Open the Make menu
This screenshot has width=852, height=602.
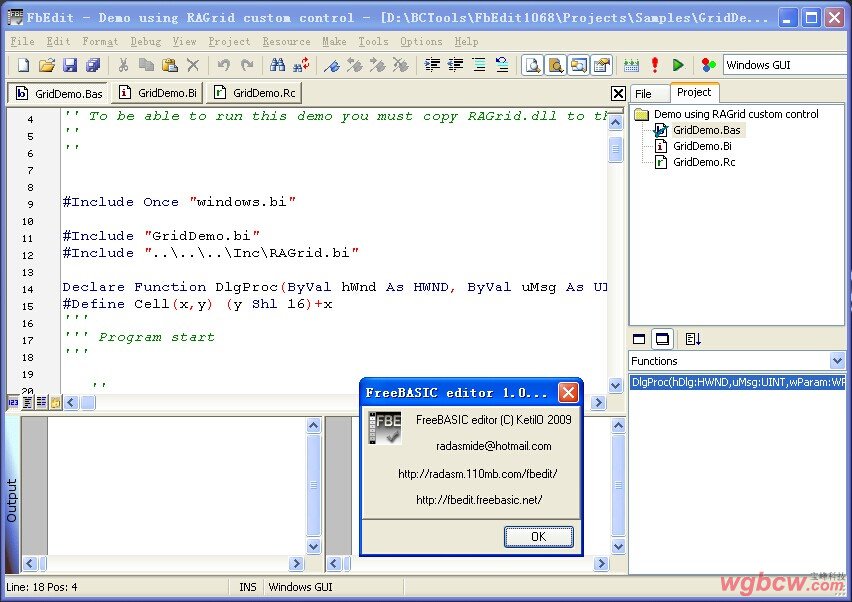pyautogui.click(x=334, y=41)
